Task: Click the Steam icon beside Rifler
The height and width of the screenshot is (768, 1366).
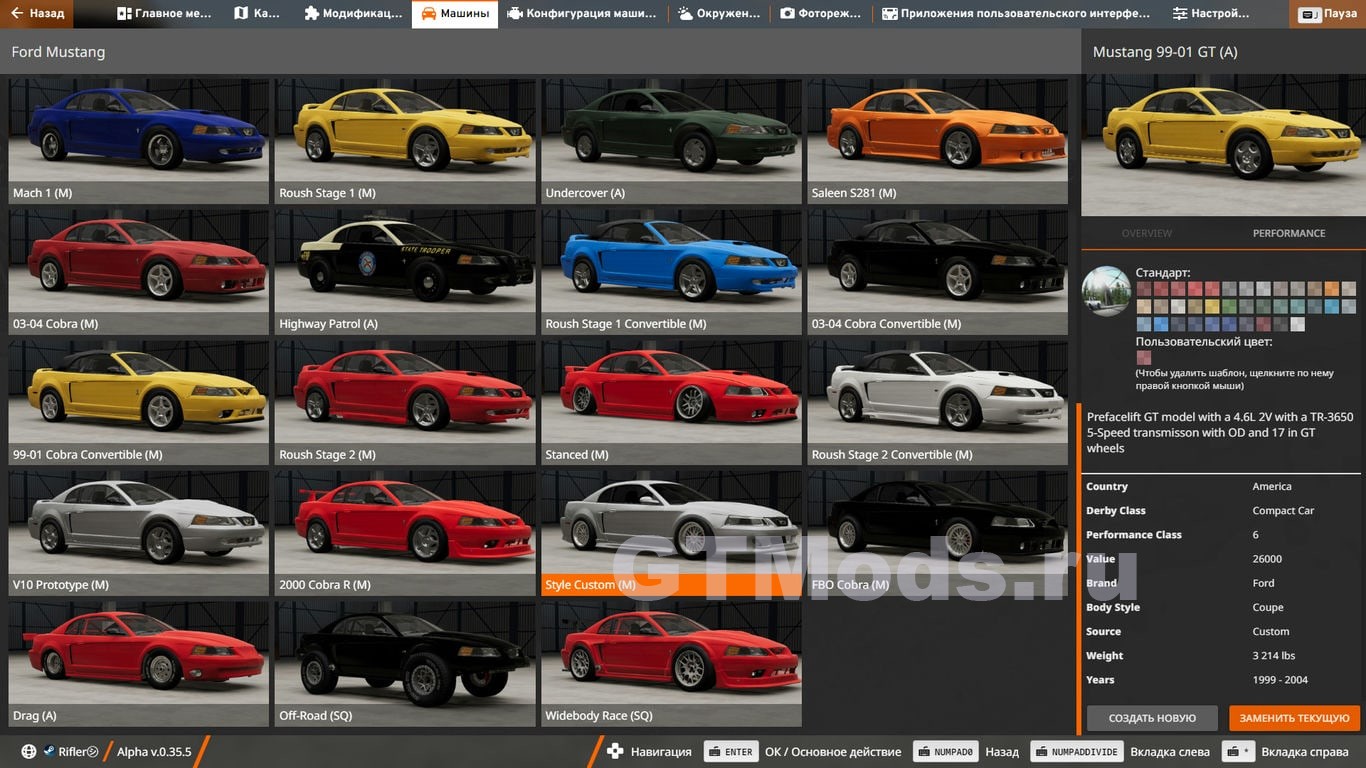Action: coord(48,752)
